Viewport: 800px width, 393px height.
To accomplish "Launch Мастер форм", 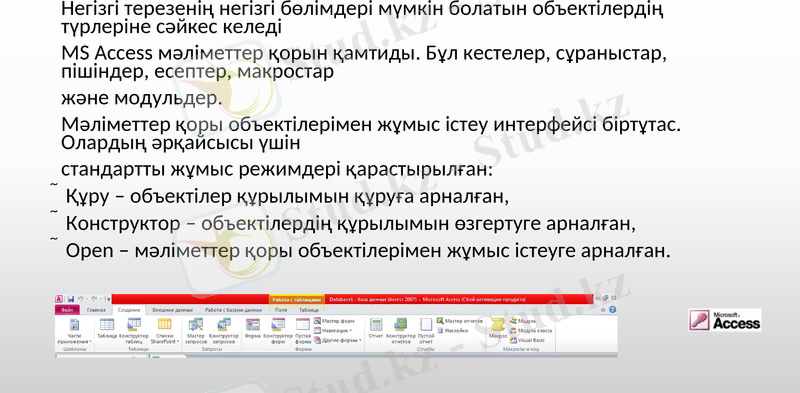I will coord(334,321).
